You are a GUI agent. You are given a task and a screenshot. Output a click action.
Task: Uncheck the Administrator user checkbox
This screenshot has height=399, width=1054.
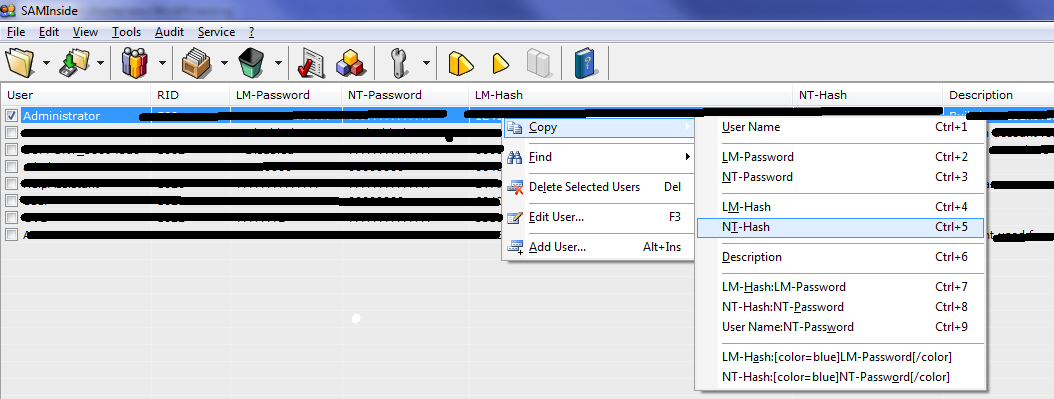coord(11,116)
